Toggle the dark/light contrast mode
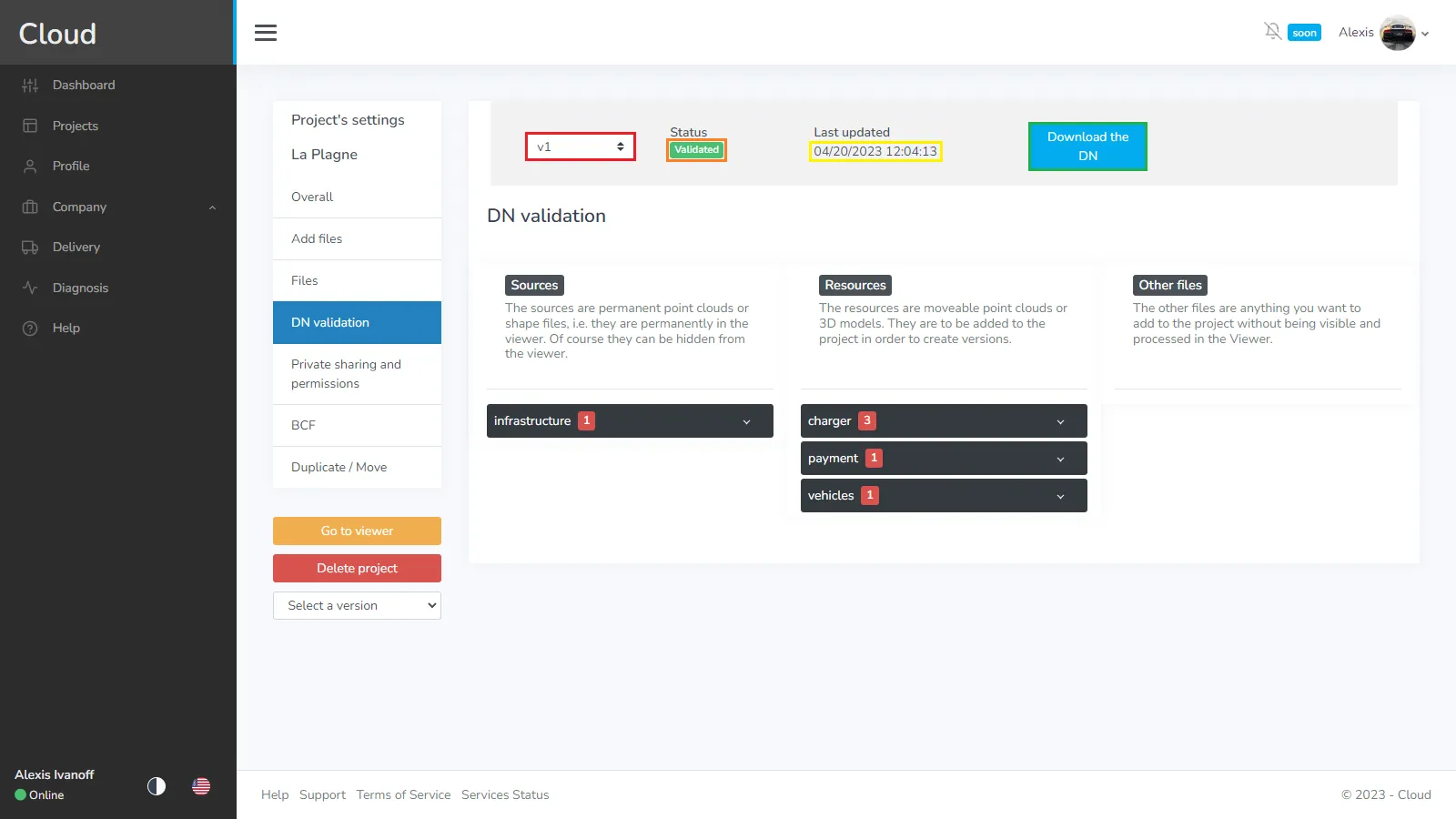The width and height of the screenshot is (1456, 819). pyautogui.click(x=157, y=786)
